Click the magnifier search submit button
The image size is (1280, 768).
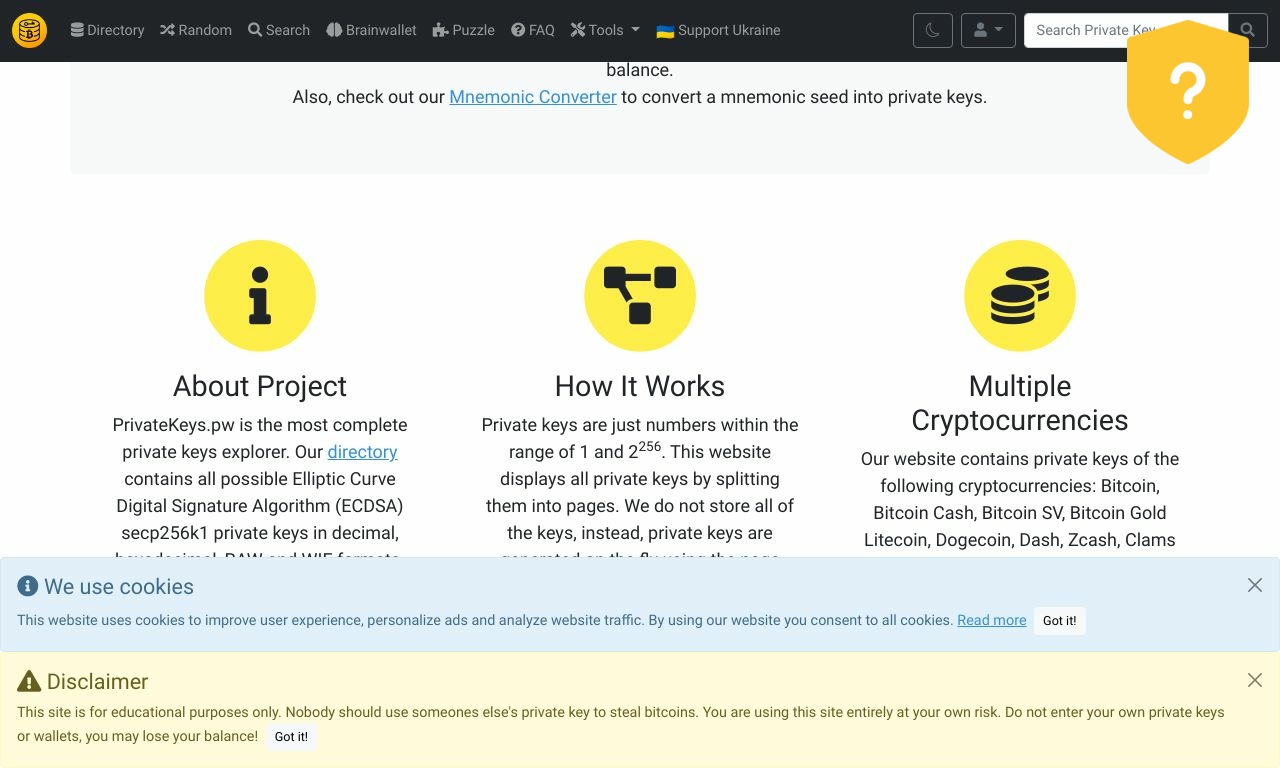1247,30
